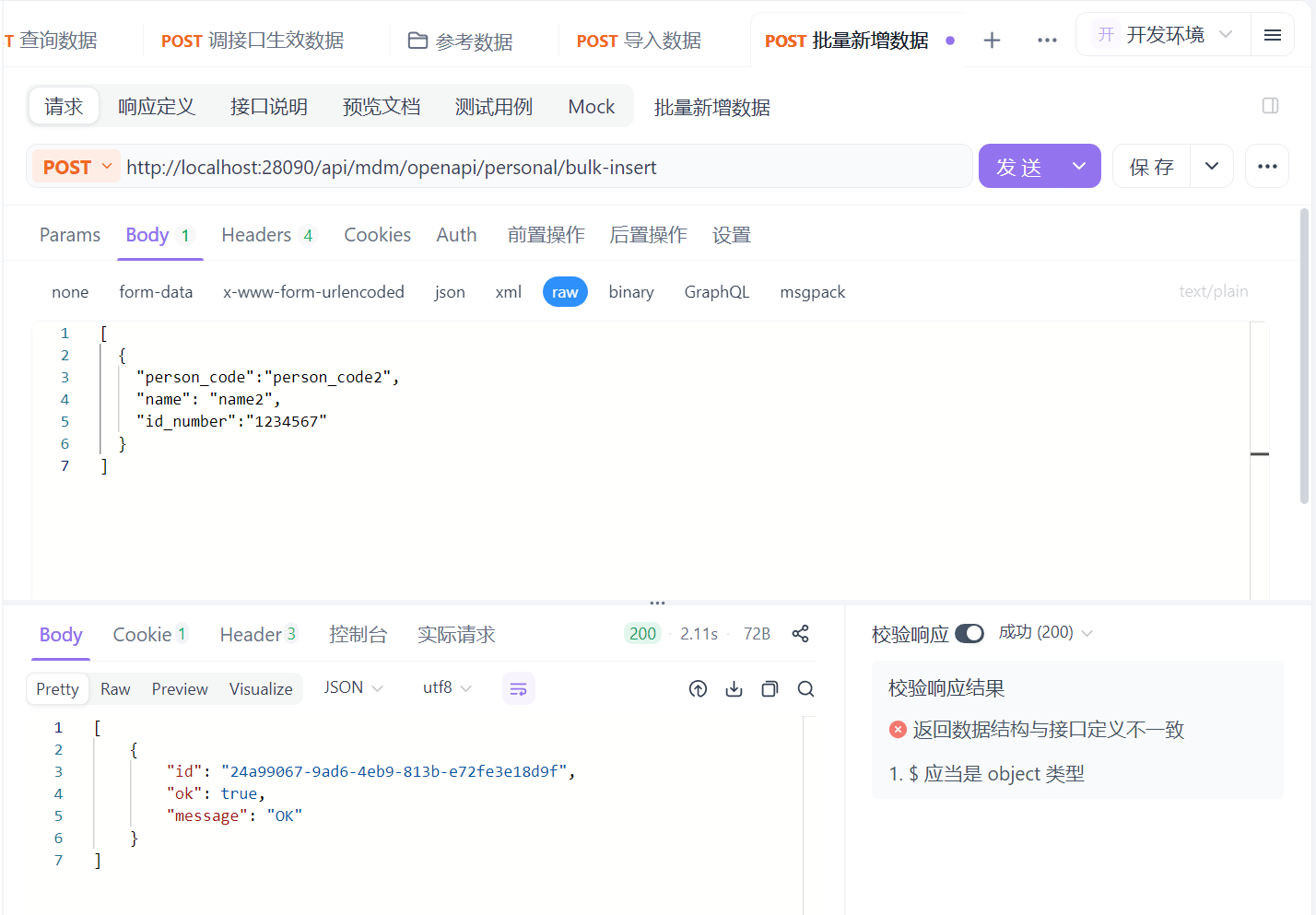Click the upload response icon

click(698, 689)
